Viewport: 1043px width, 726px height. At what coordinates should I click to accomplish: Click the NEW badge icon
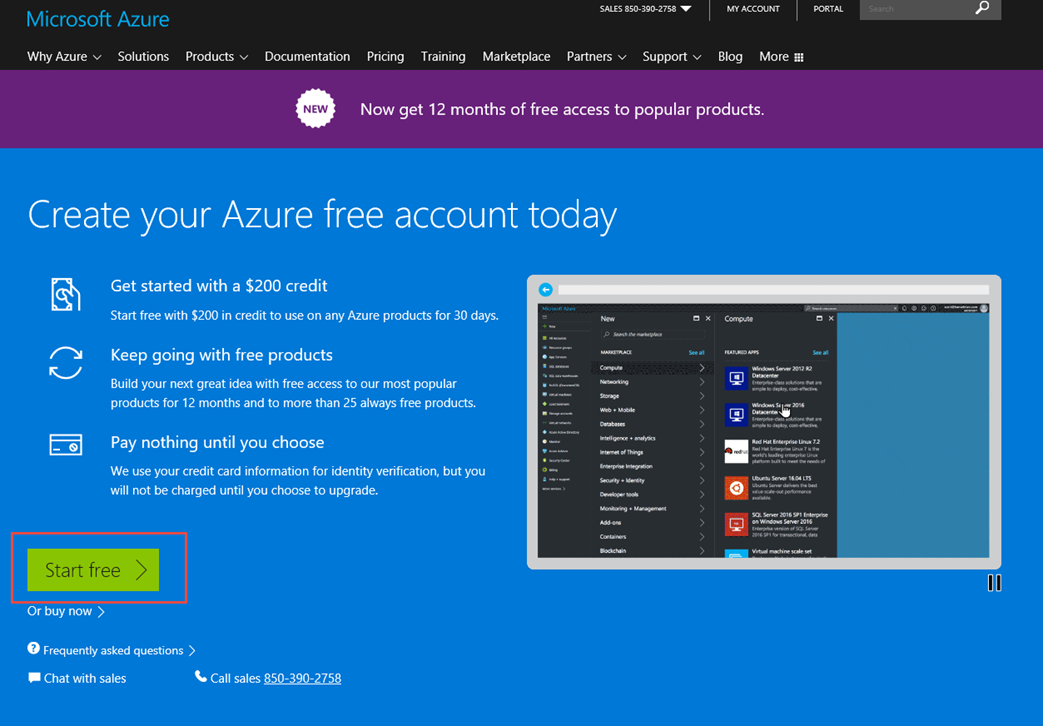(315, 108)
